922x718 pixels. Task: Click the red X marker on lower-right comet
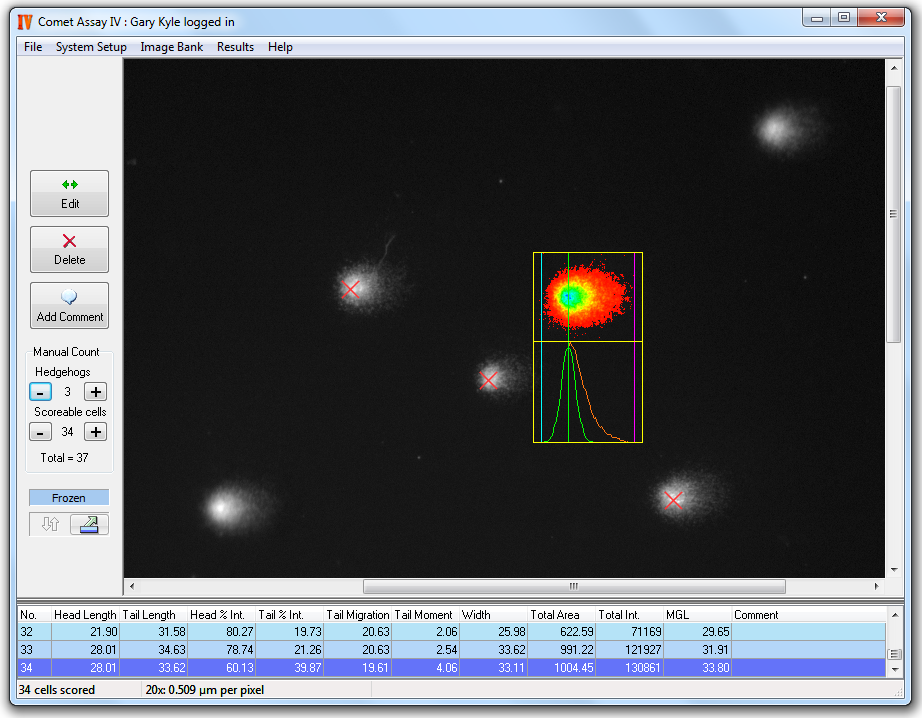tap(673, 500)
